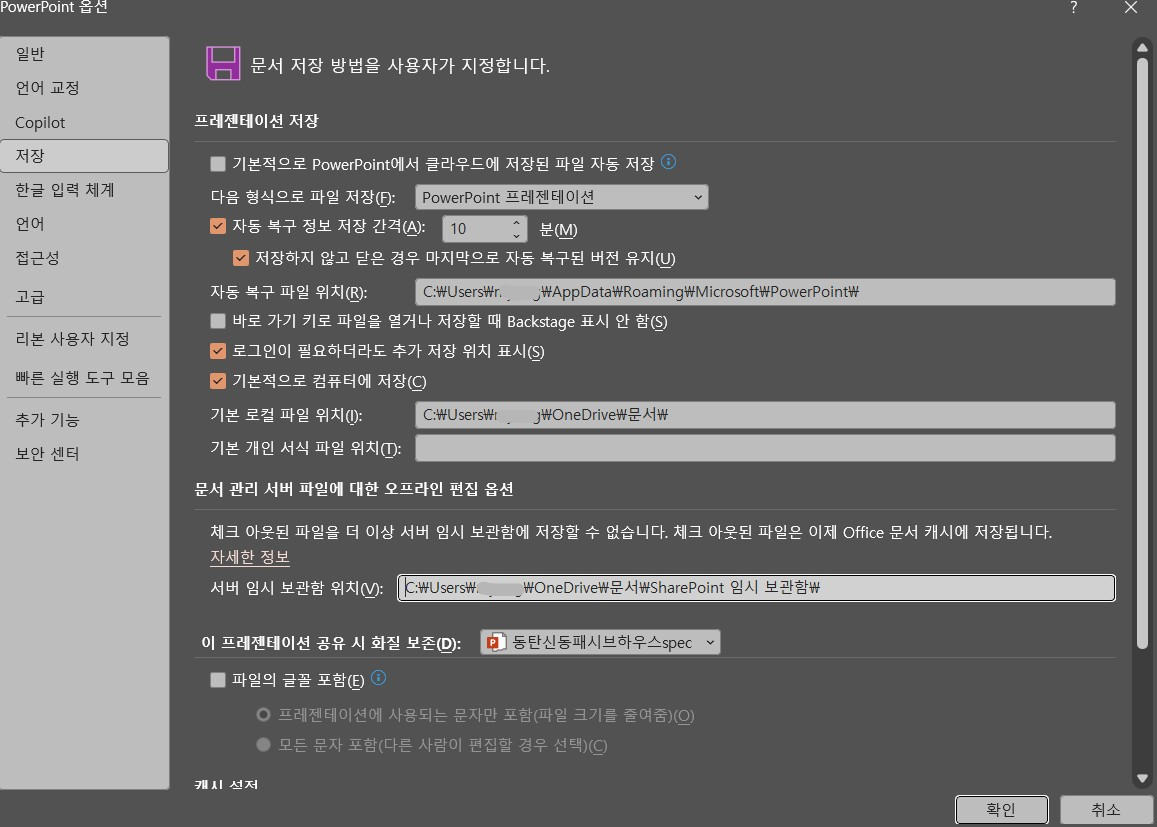Click the 서버 임시 보관함 위치 field
The height and width of the screenshot is (827, 1157).
[x=756, y=588]
